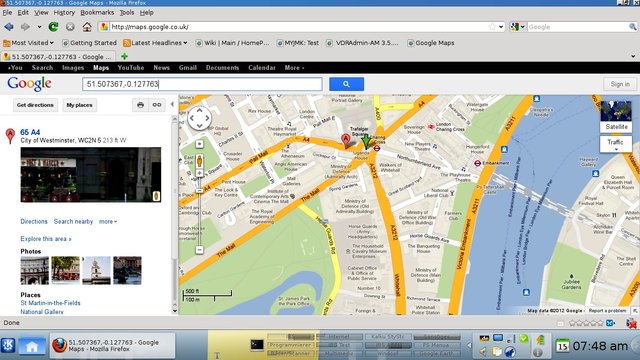Open a new tab with the green plus
This screenshot has width=640, height=360.
(124, 56)
